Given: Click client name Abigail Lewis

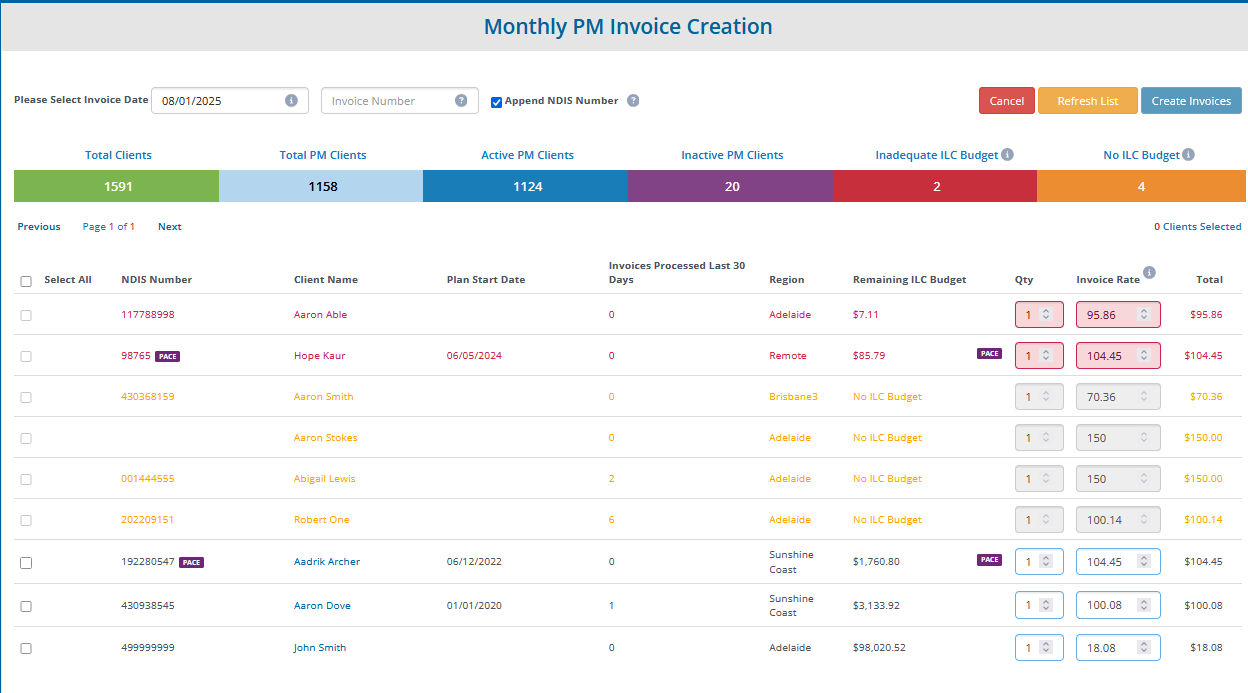Looking at the screenshot, I should point(325,479).
